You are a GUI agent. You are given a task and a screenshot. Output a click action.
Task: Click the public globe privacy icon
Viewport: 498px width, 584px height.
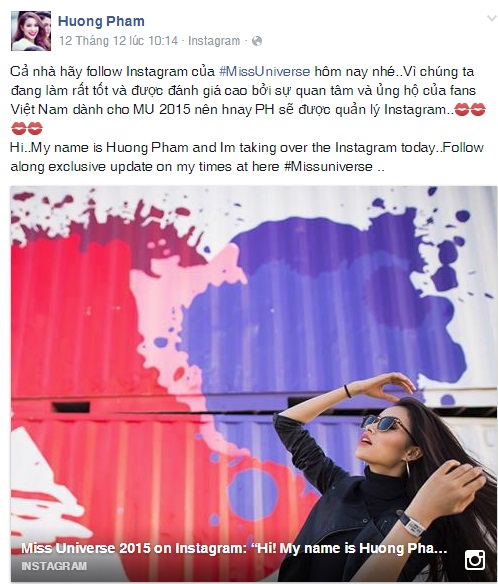pyautogui.click(x=257, y=41)
